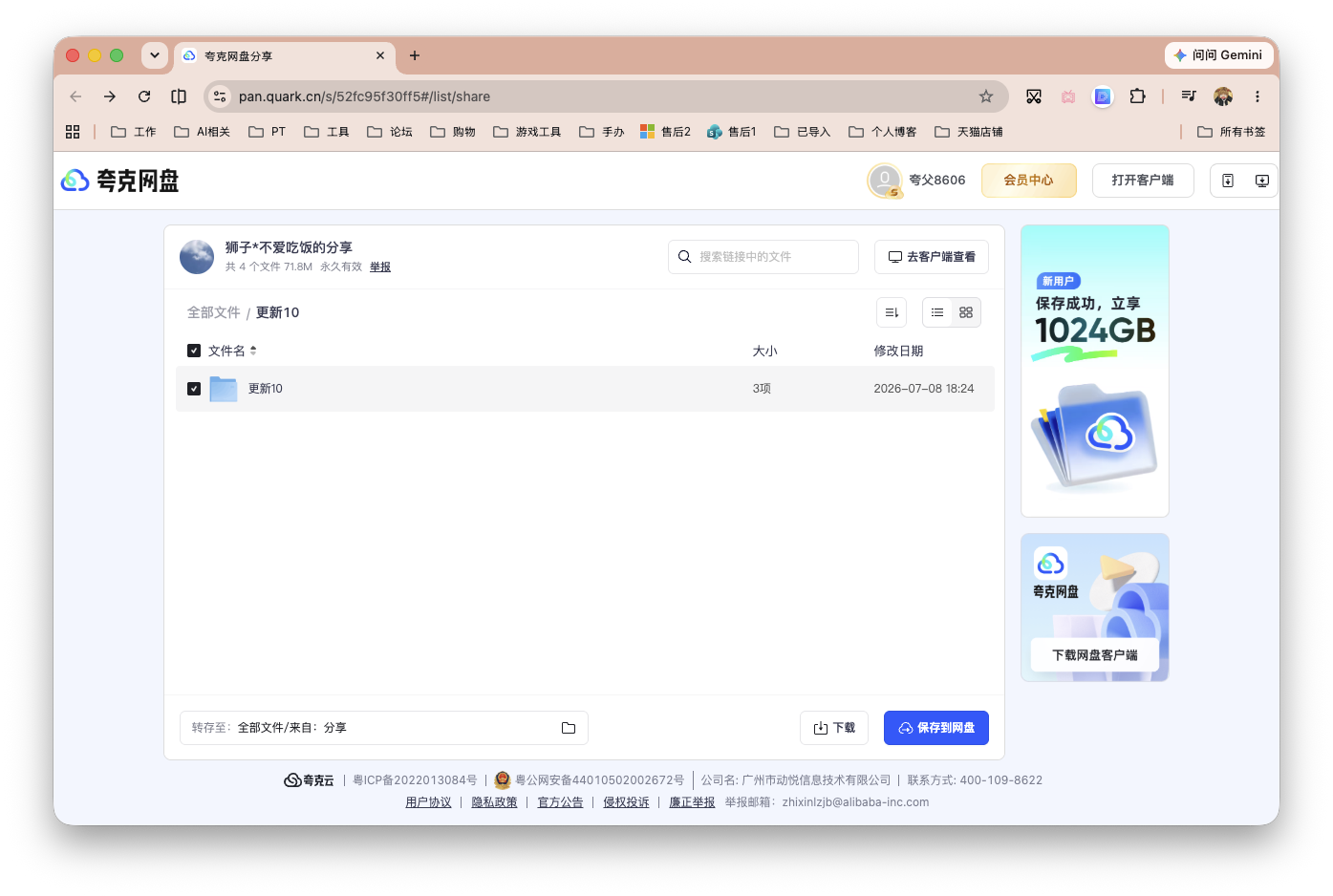The width and height of the screenshot is (1333, 896).
Task: Uncheck the 更新10 folder checkbox
Action: (x=194, y=389)
